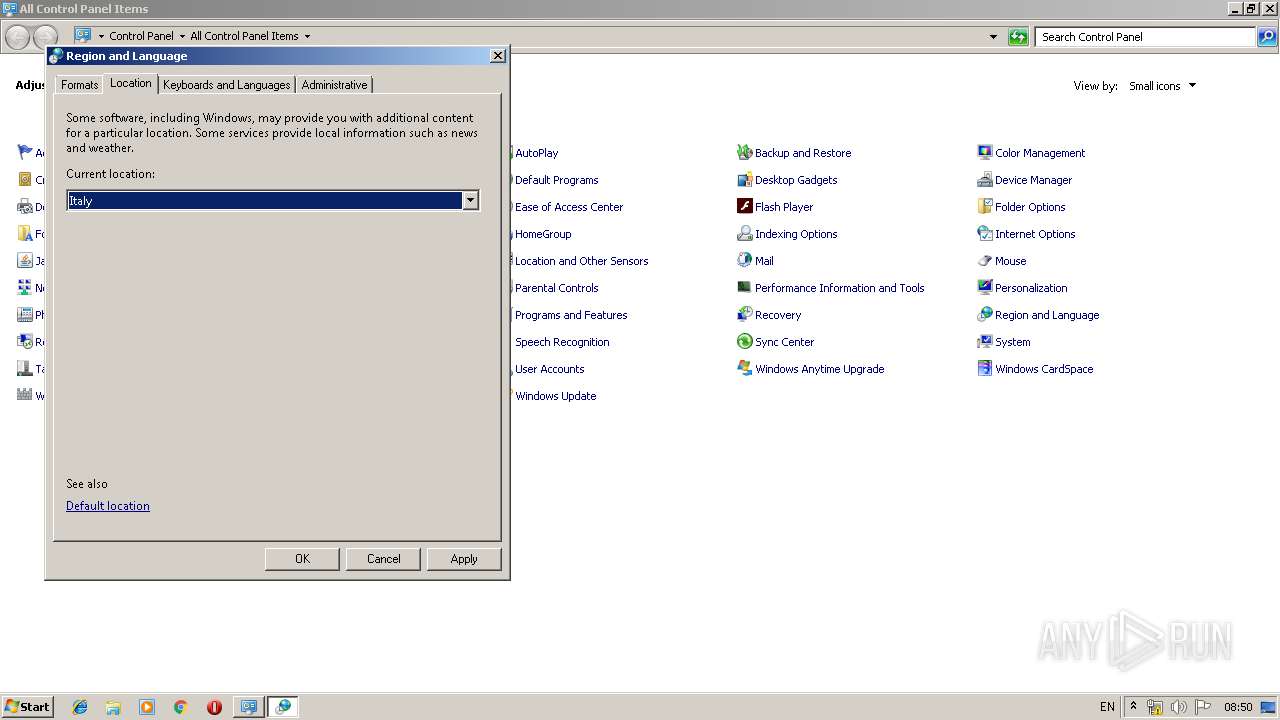1280x720 pixels.
Task: Open Sync Center item
Action: [x=775, y=342]
